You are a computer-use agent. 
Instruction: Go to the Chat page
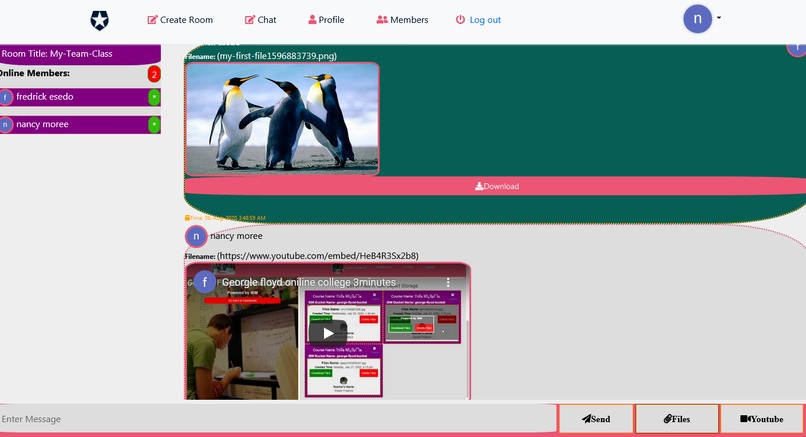[x=260, y=20]
